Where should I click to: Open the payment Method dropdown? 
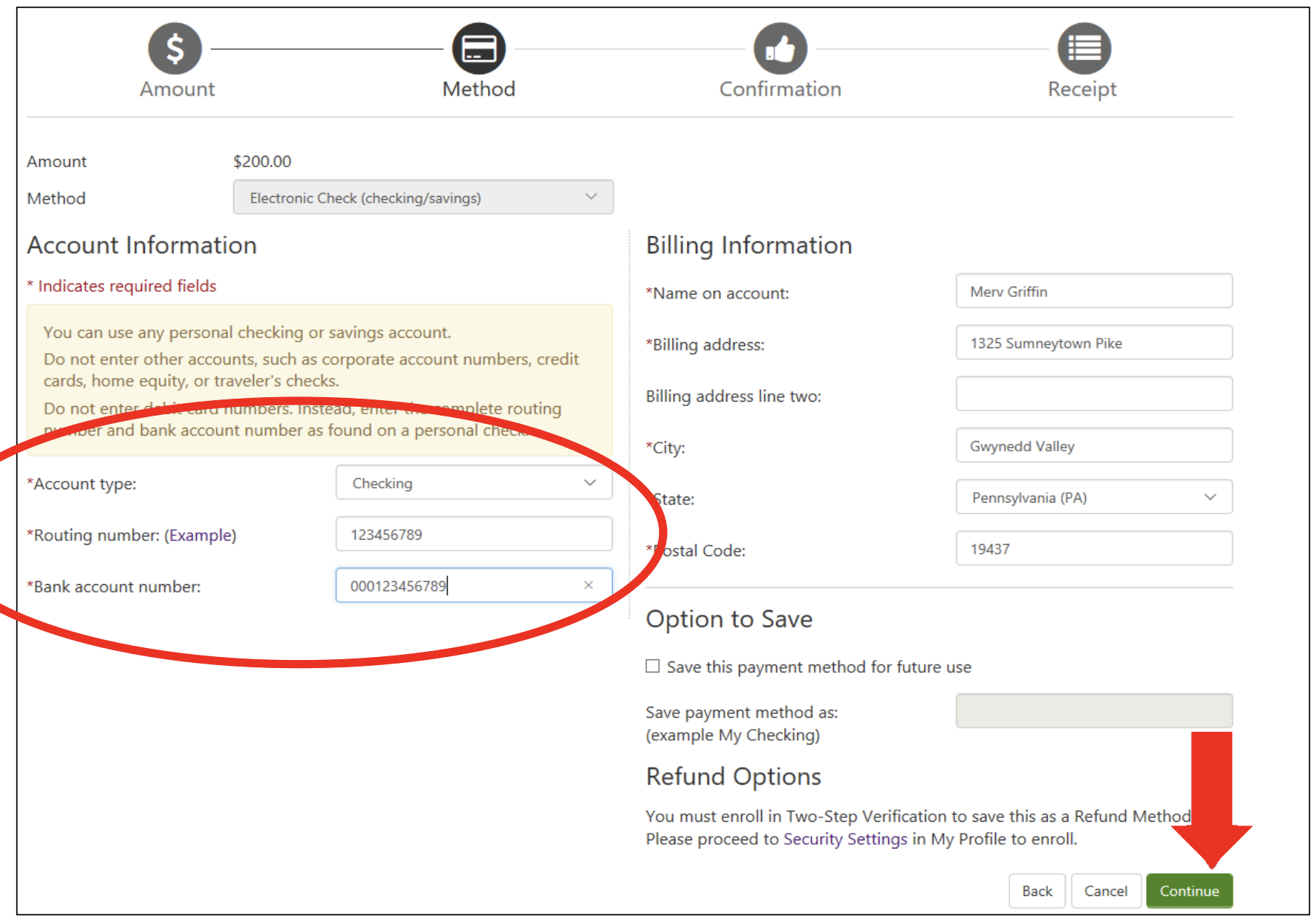click(x=423, y=197)
